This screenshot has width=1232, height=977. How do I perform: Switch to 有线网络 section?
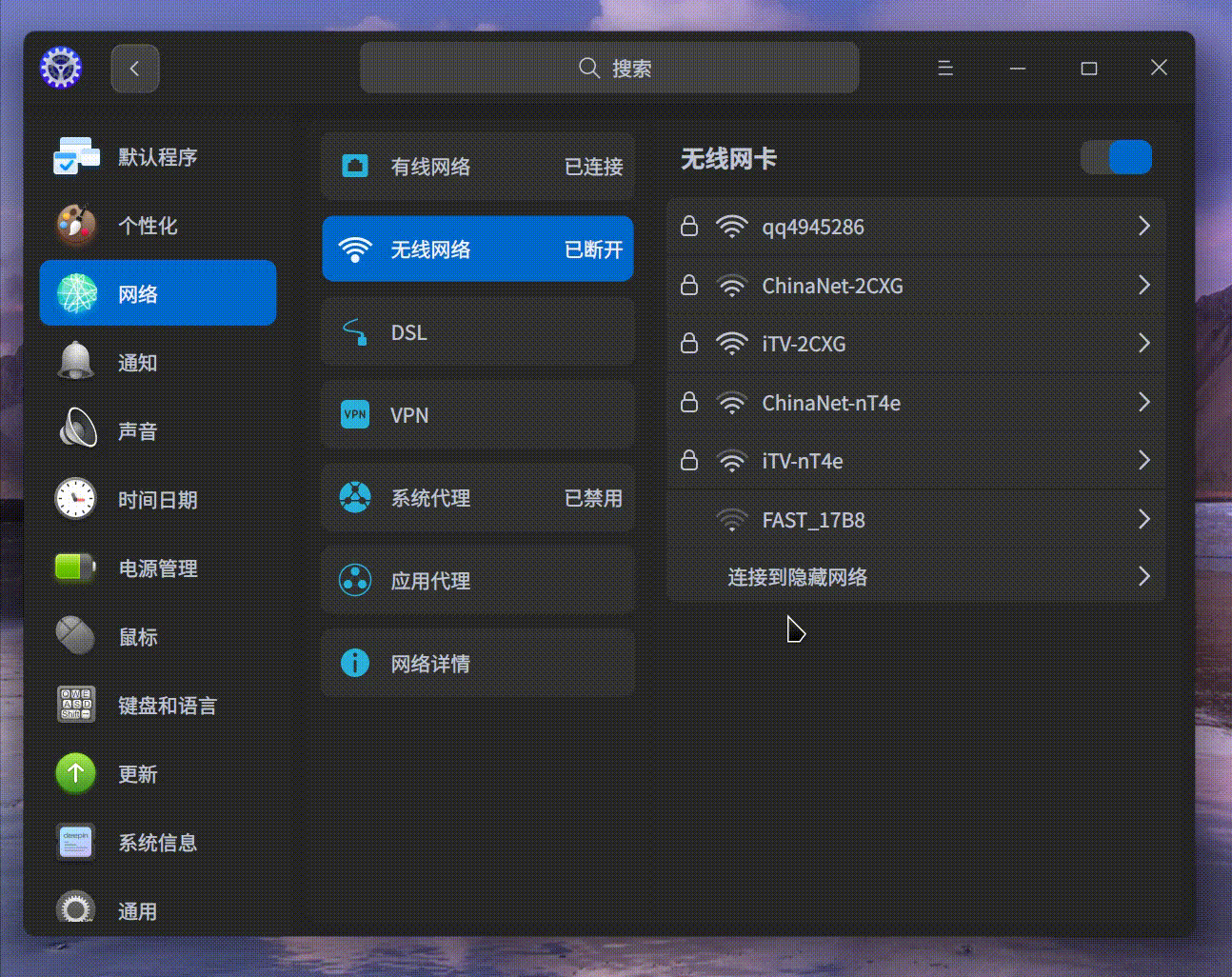coord(478,166)
